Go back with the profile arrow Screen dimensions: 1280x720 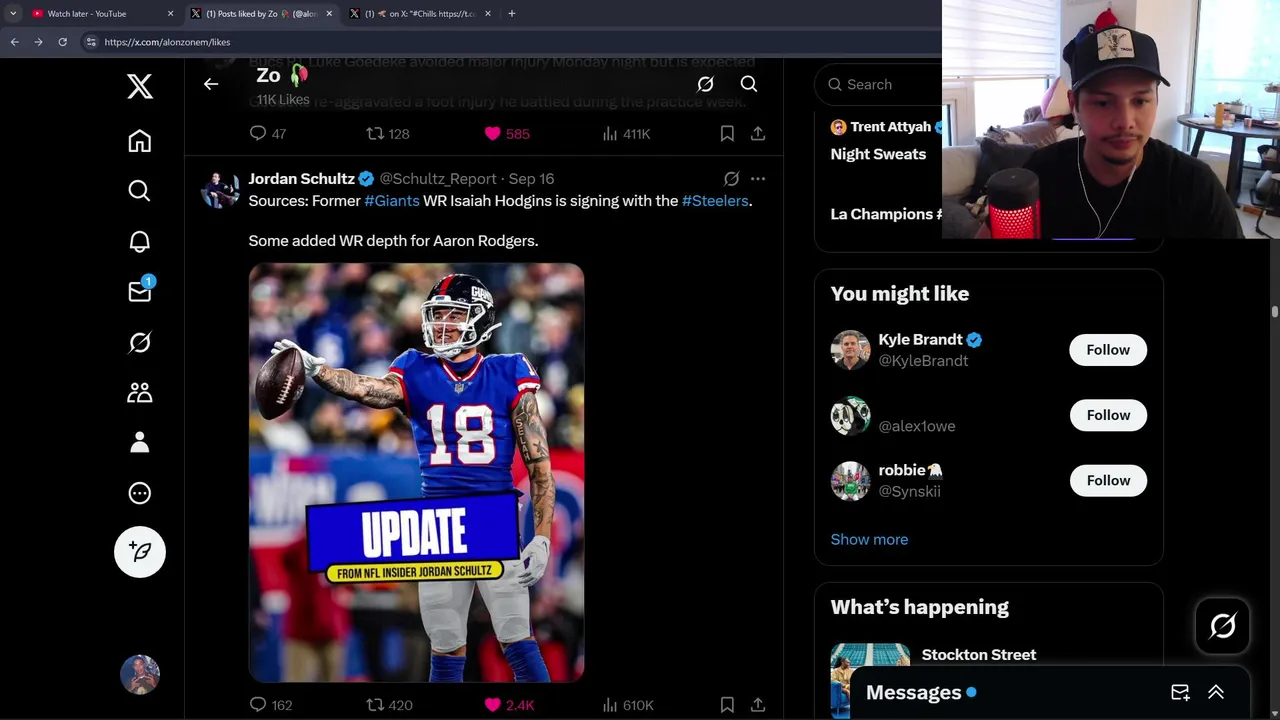211,84
